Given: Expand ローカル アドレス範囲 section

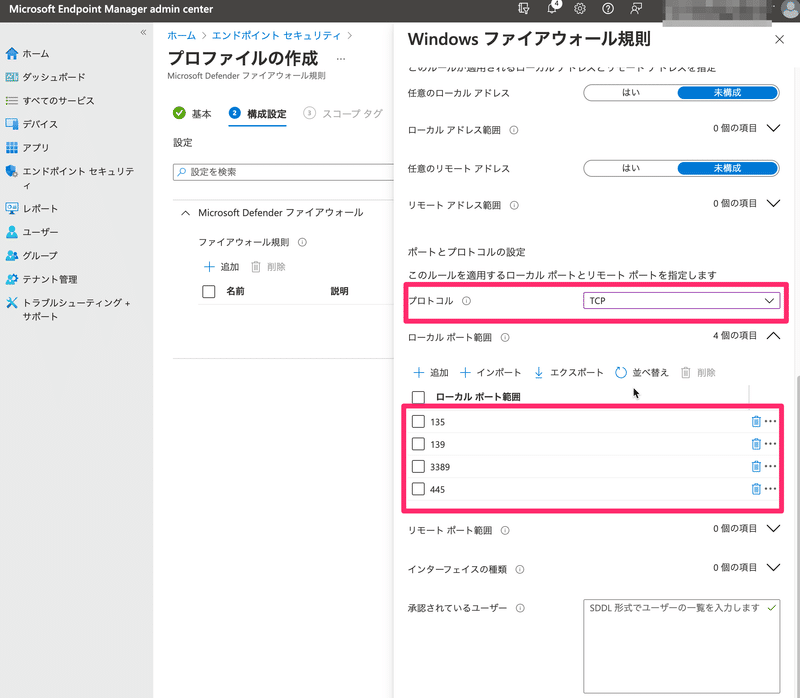Looking at the screenshot, I should 773,128.
